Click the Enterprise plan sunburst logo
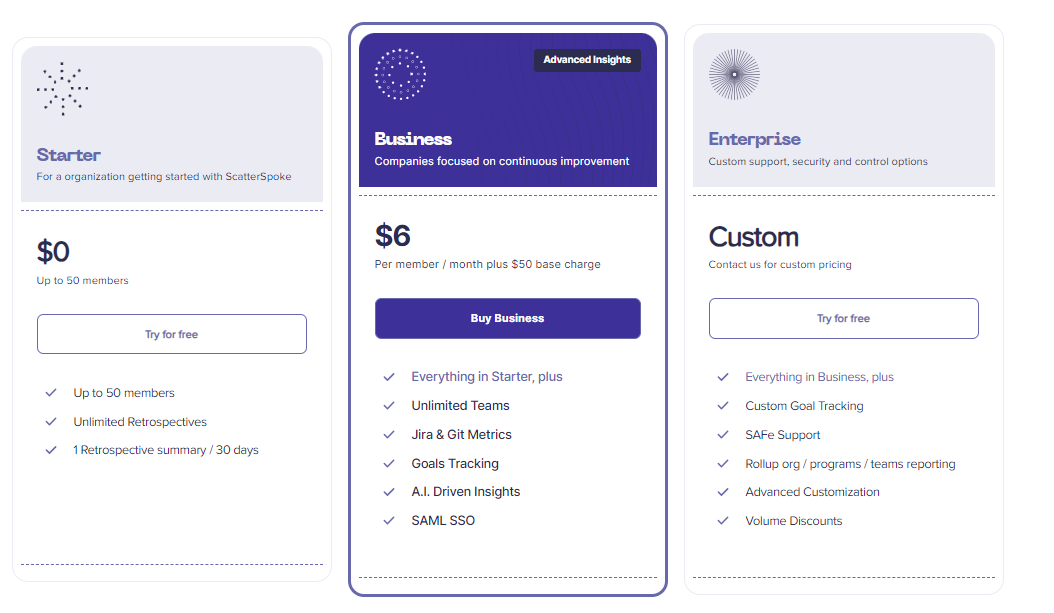Viewport: 1054px width, 613px height. (734, 74)
